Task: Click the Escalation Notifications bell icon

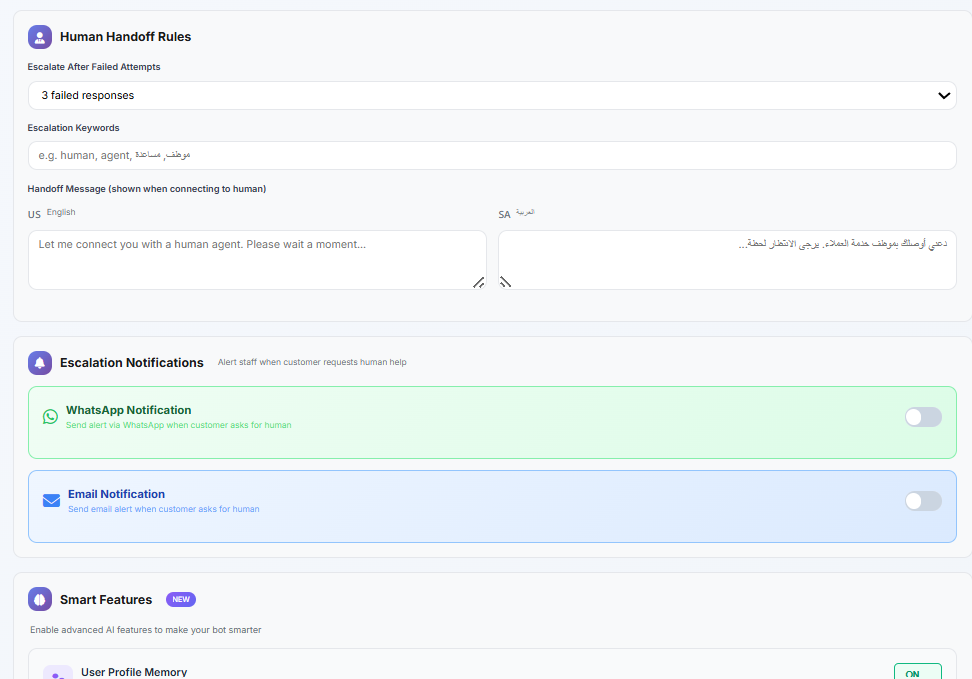Action: (x=40, y=363)
